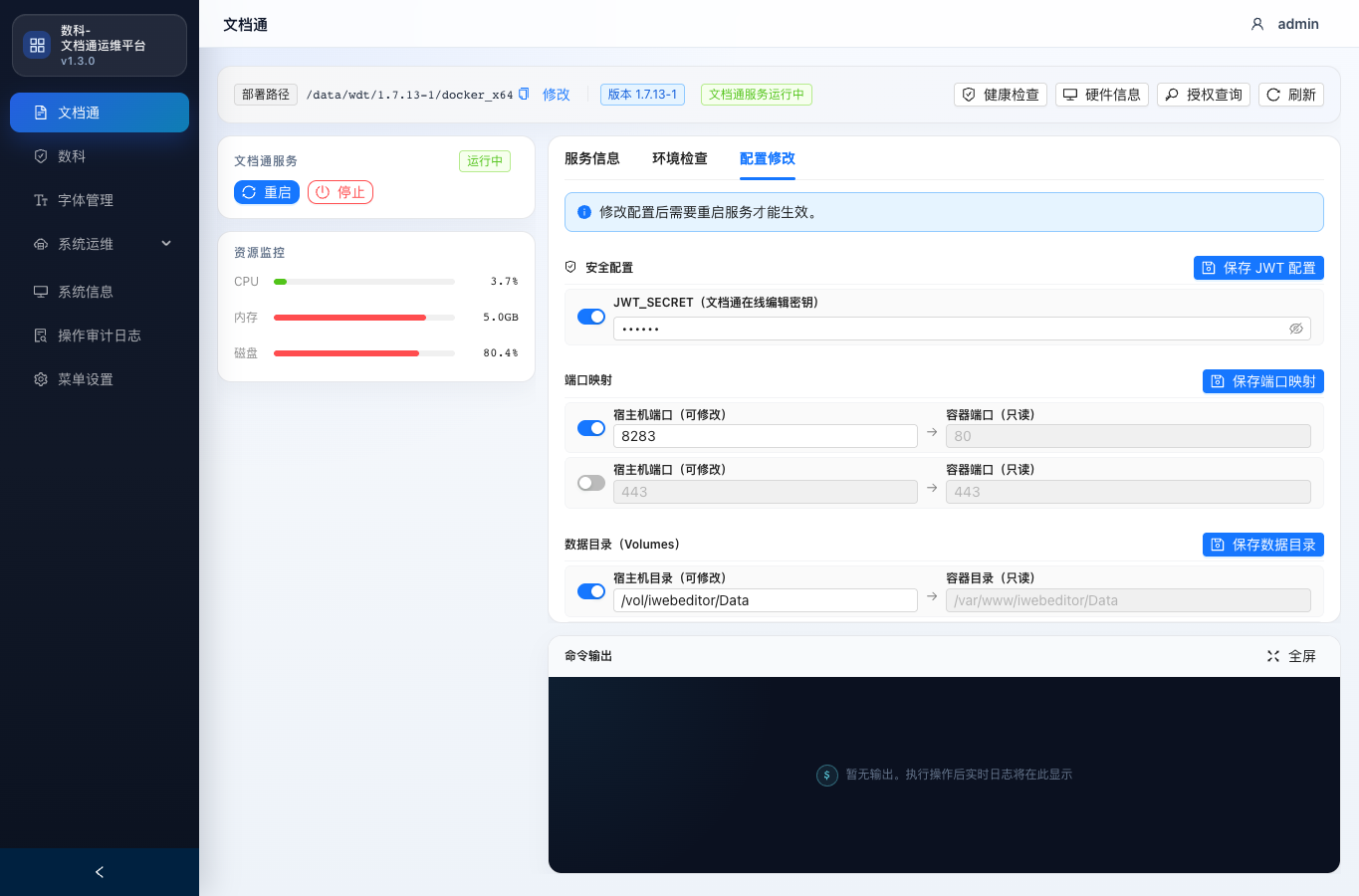Screen dimensions: 1359x896
Task: Stop the 文档通 service with 停止
Action: tap(340, 192)
